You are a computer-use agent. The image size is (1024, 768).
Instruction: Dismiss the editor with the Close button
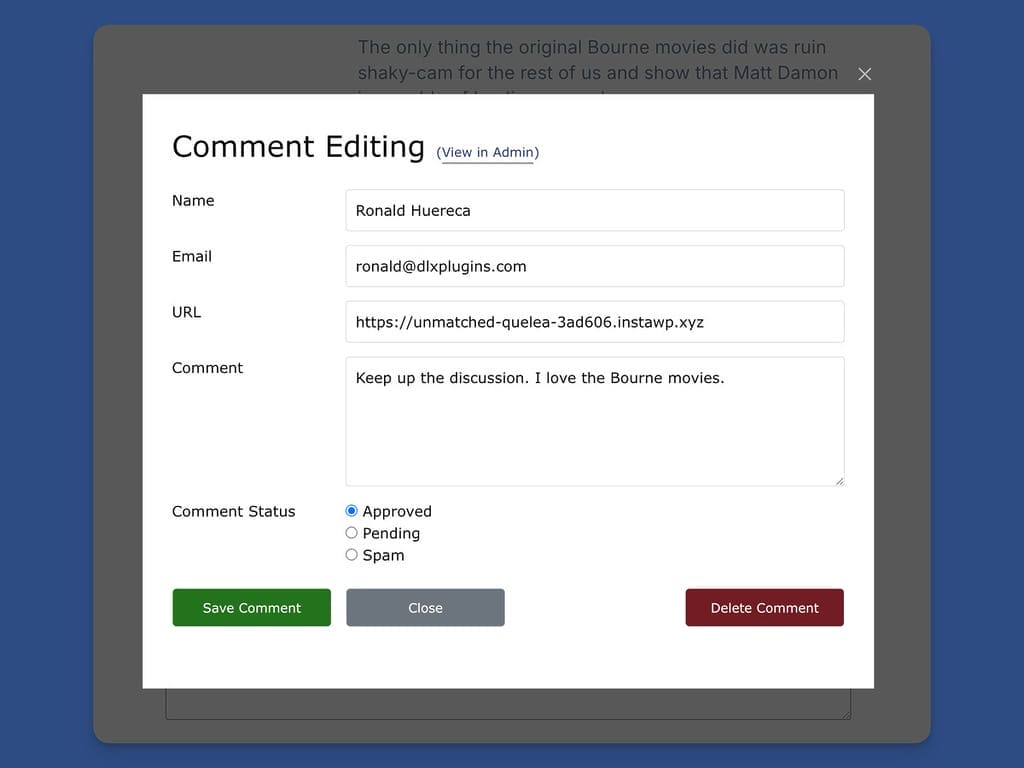(425, 607)
